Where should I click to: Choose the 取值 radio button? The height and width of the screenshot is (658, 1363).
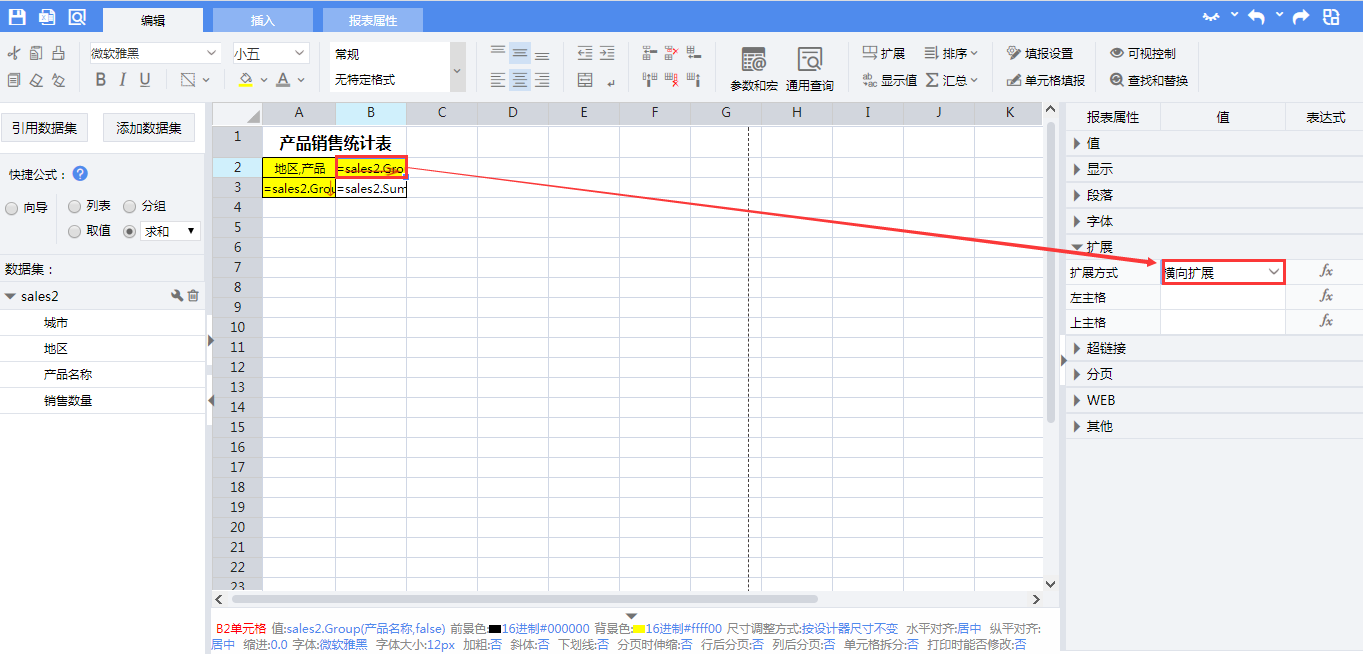[x=75, y=231]
